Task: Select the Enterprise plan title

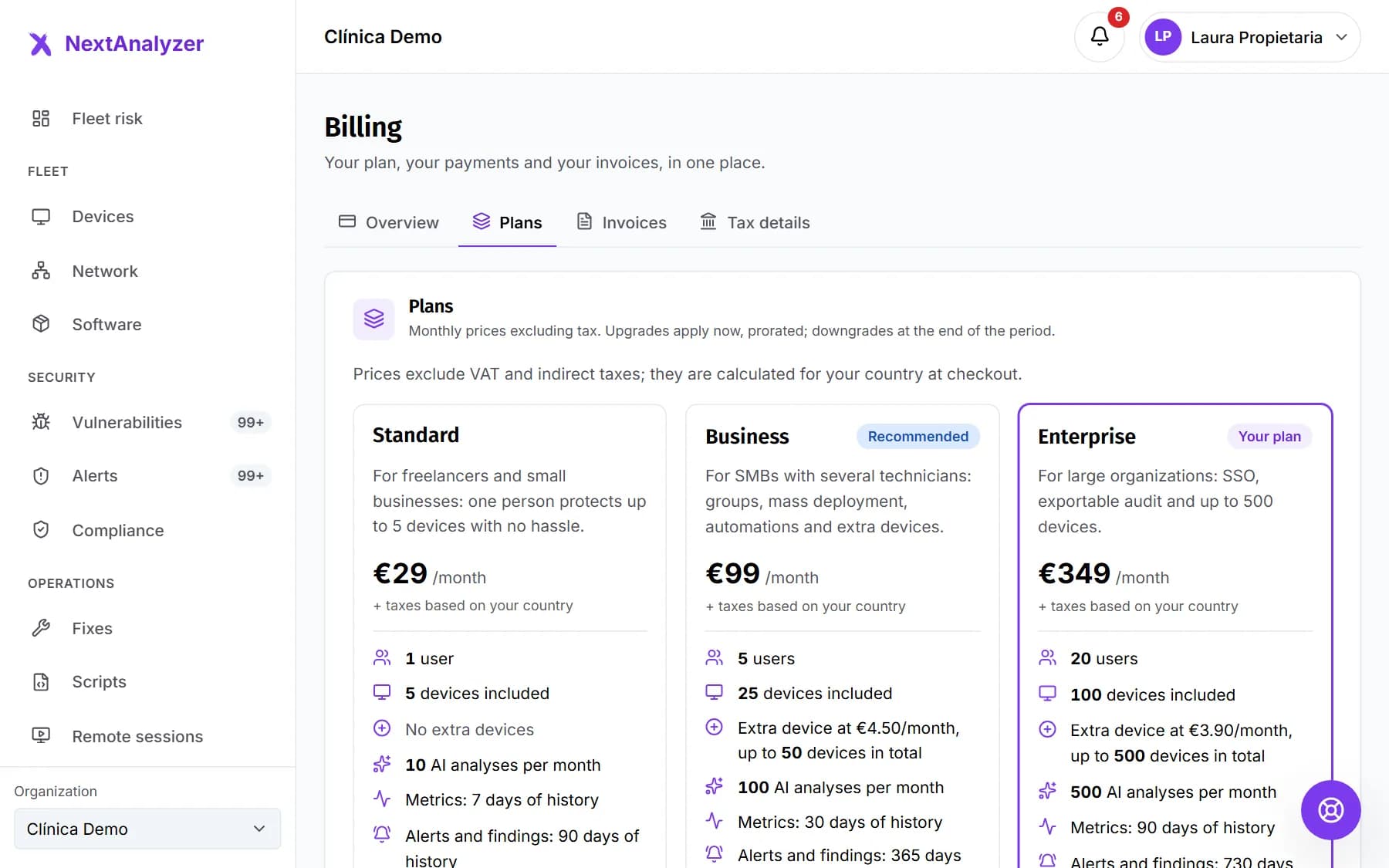Action: click(x=1087, y=437)
